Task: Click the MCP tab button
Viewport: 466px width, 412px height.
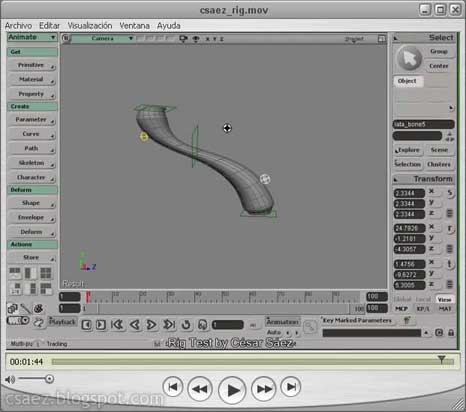Action: 401,309
